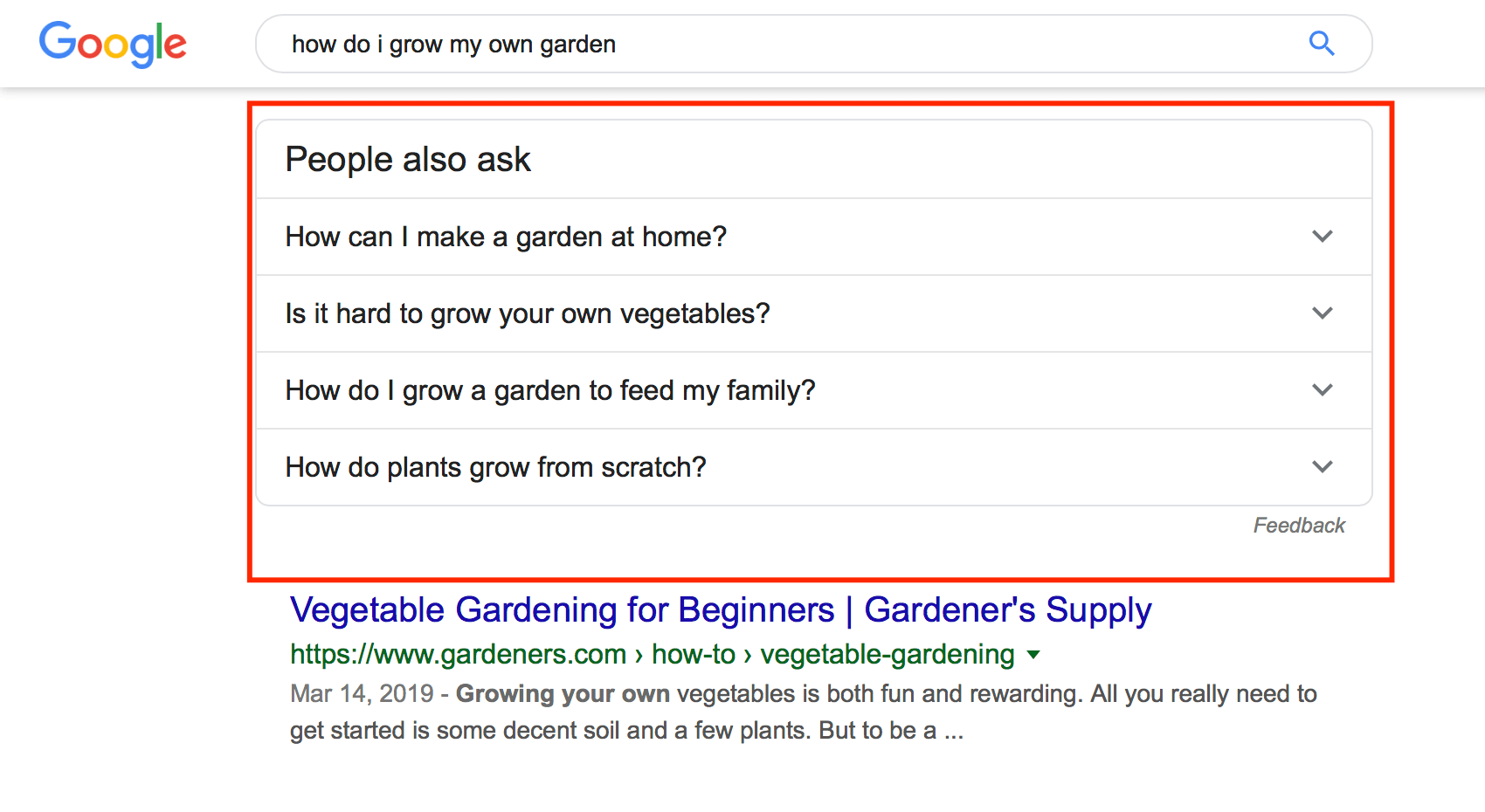Click the 'People also ask' heading
Viewport: 1485px width, 812px height.
pyautogui.click(x=408, y=160)
